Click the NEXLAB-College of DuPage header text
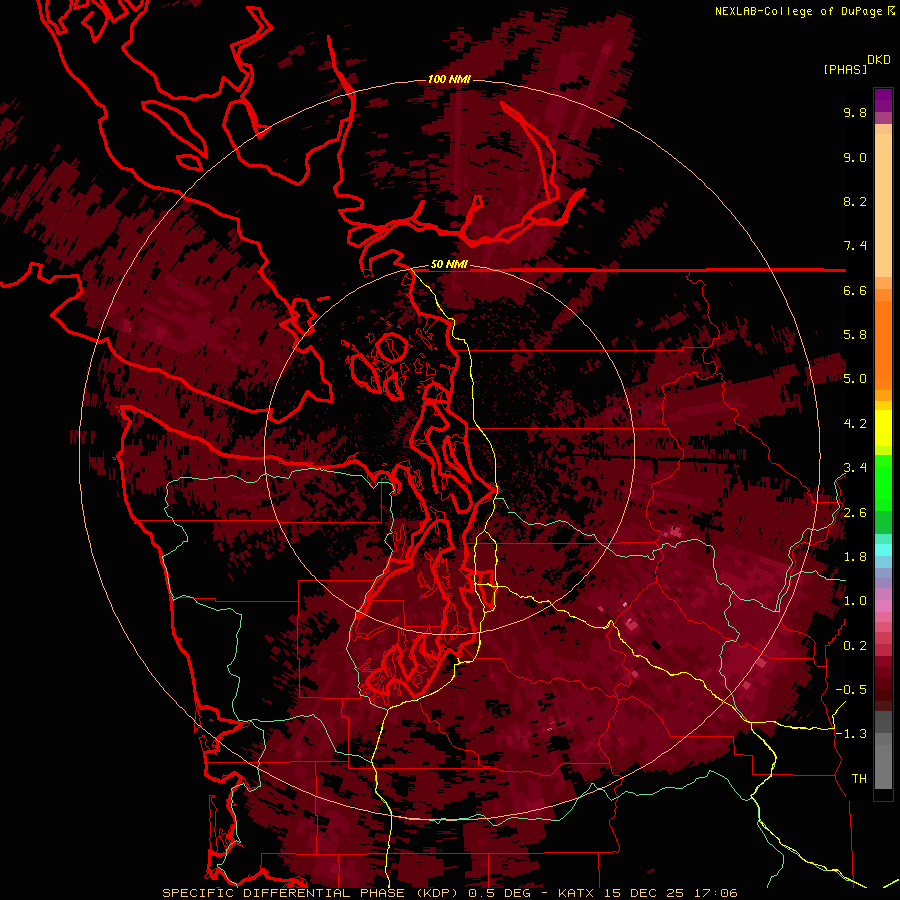900x900 pixels. tap(798, 11)
